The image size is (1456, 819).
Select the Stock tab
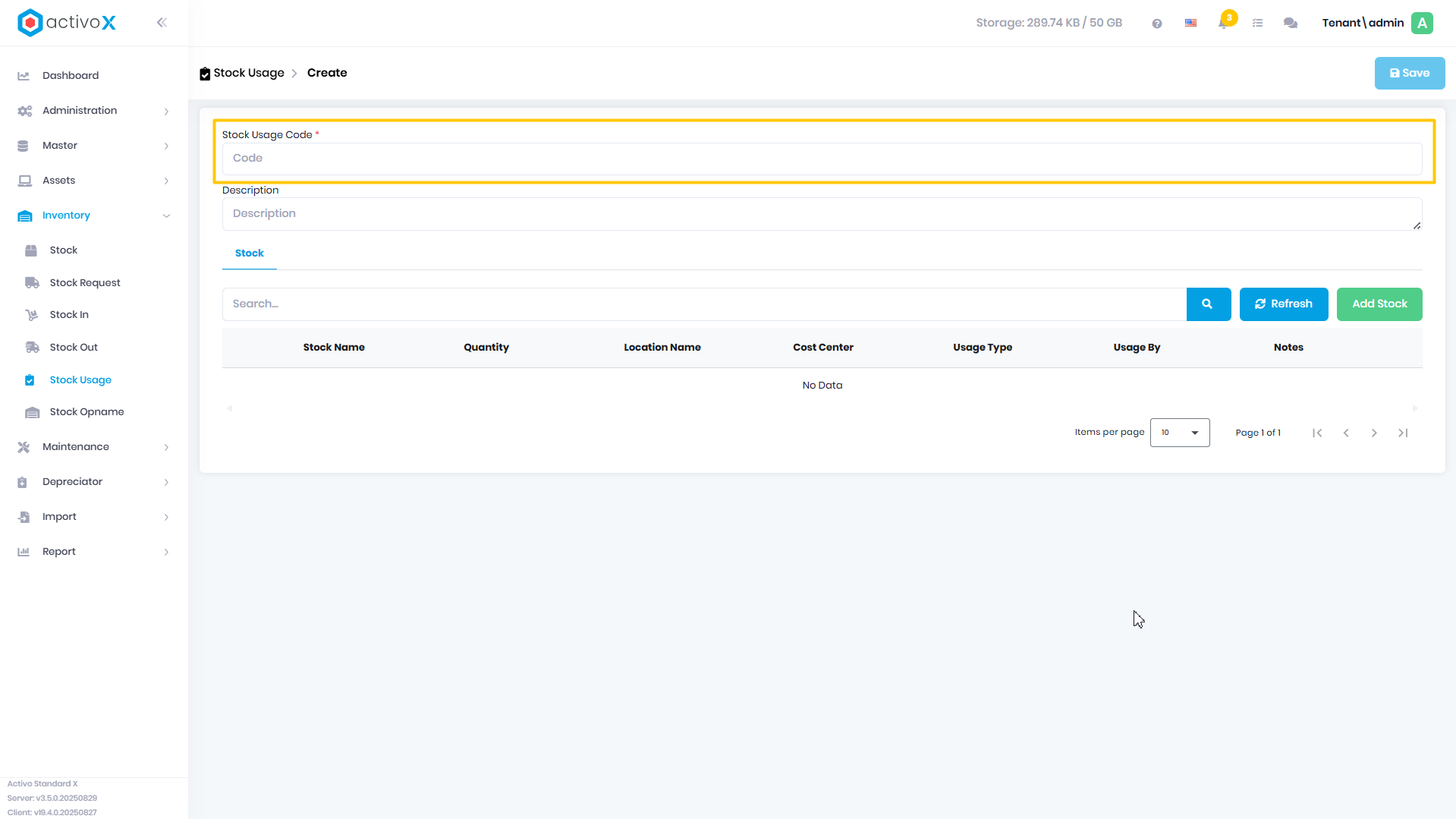tap(250, 254)
